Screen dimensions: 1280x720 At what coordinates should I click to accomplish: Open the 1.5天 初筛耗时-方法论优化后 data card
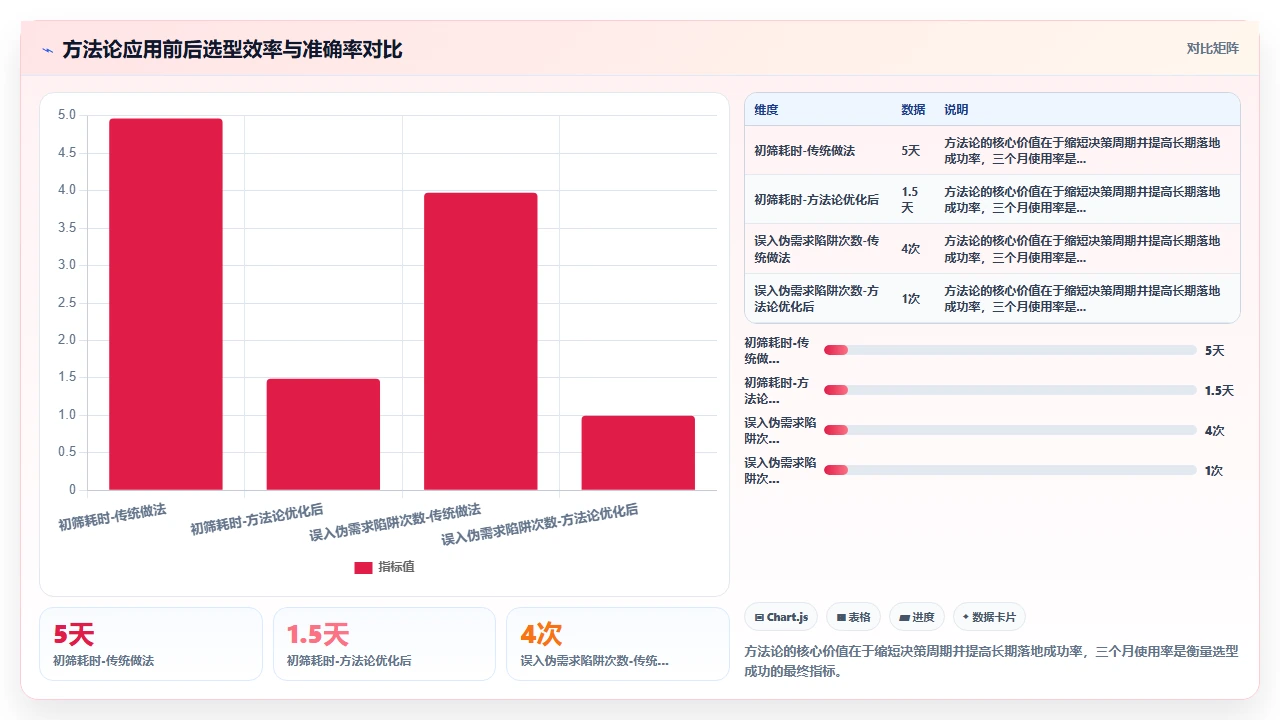pos(384,644)
